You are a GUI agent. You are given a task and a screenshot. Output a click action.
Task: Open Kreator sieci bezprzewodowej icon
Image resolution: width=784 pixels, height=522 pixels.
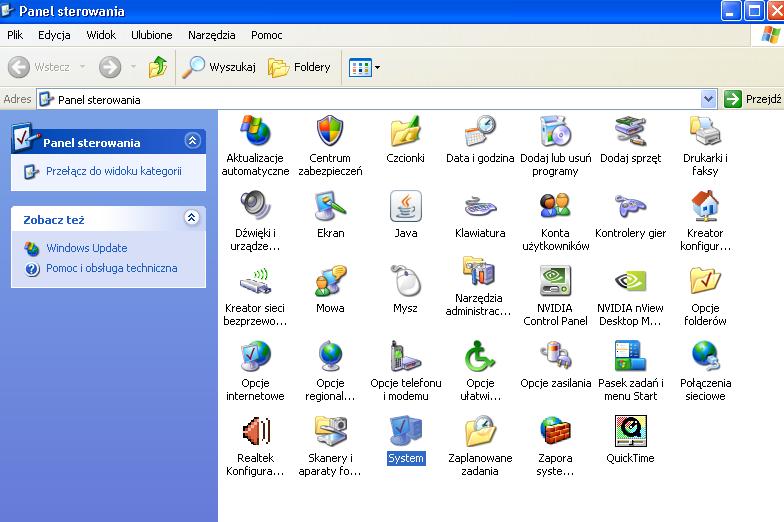click(x=255, y=281)
